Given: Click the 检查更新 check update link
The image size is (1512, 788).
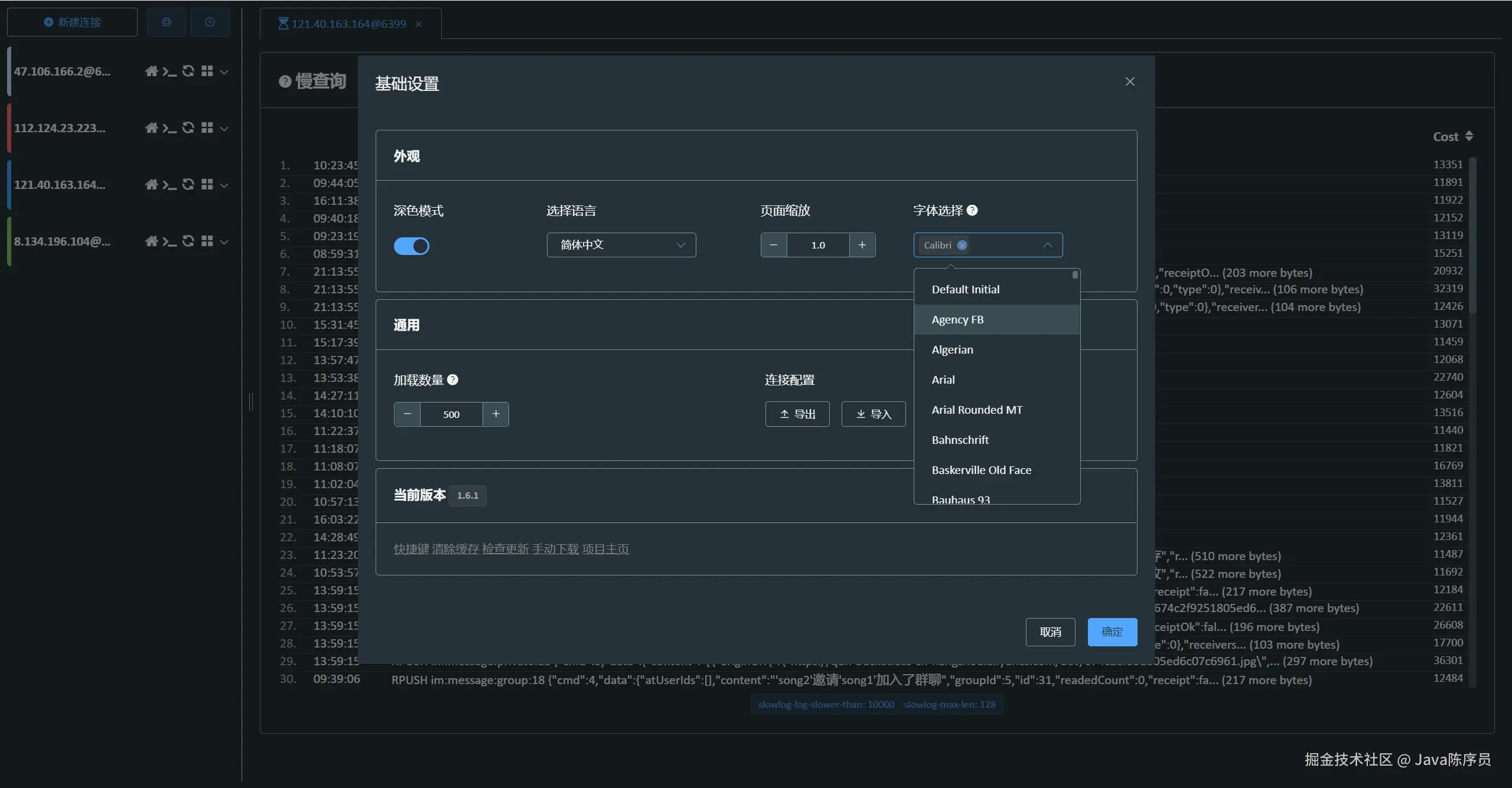Looking at the screenshot, I should coord(505,550).
